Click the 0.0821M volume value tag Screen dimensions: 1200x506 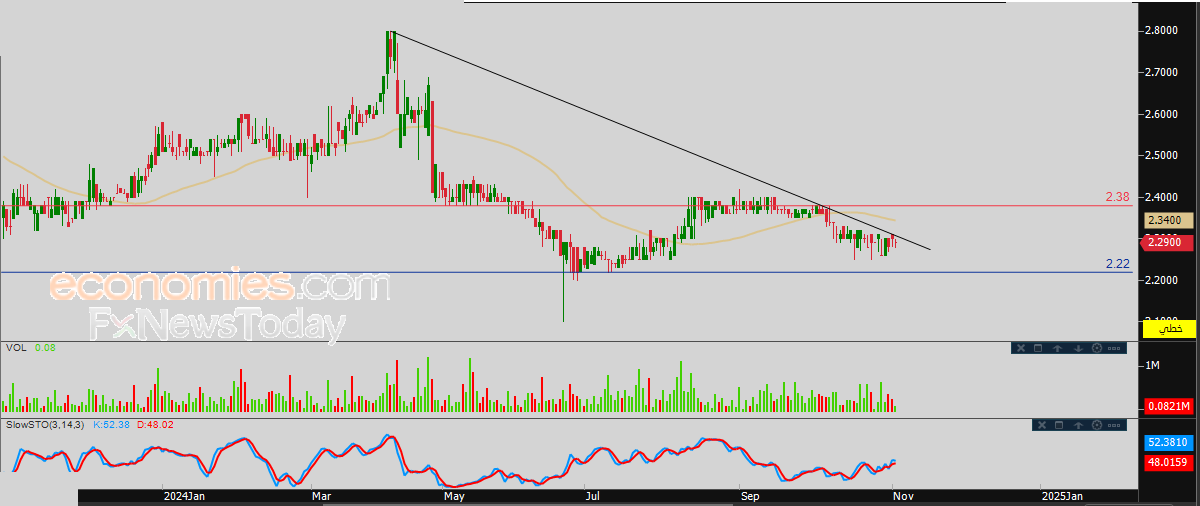(1168, 406)
